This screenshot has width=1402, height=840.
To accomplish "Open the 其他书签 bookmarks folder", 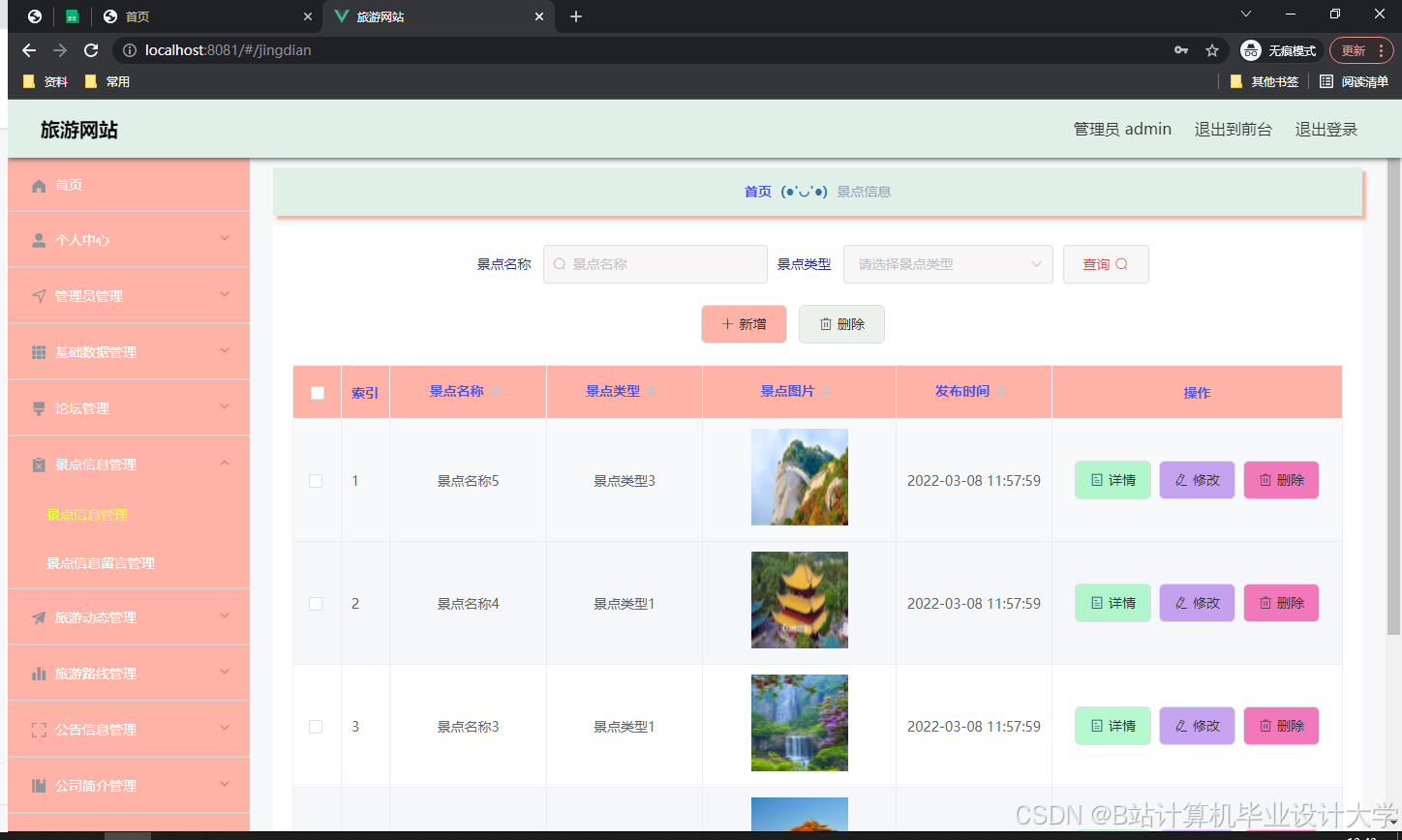I will [1265, 82].
